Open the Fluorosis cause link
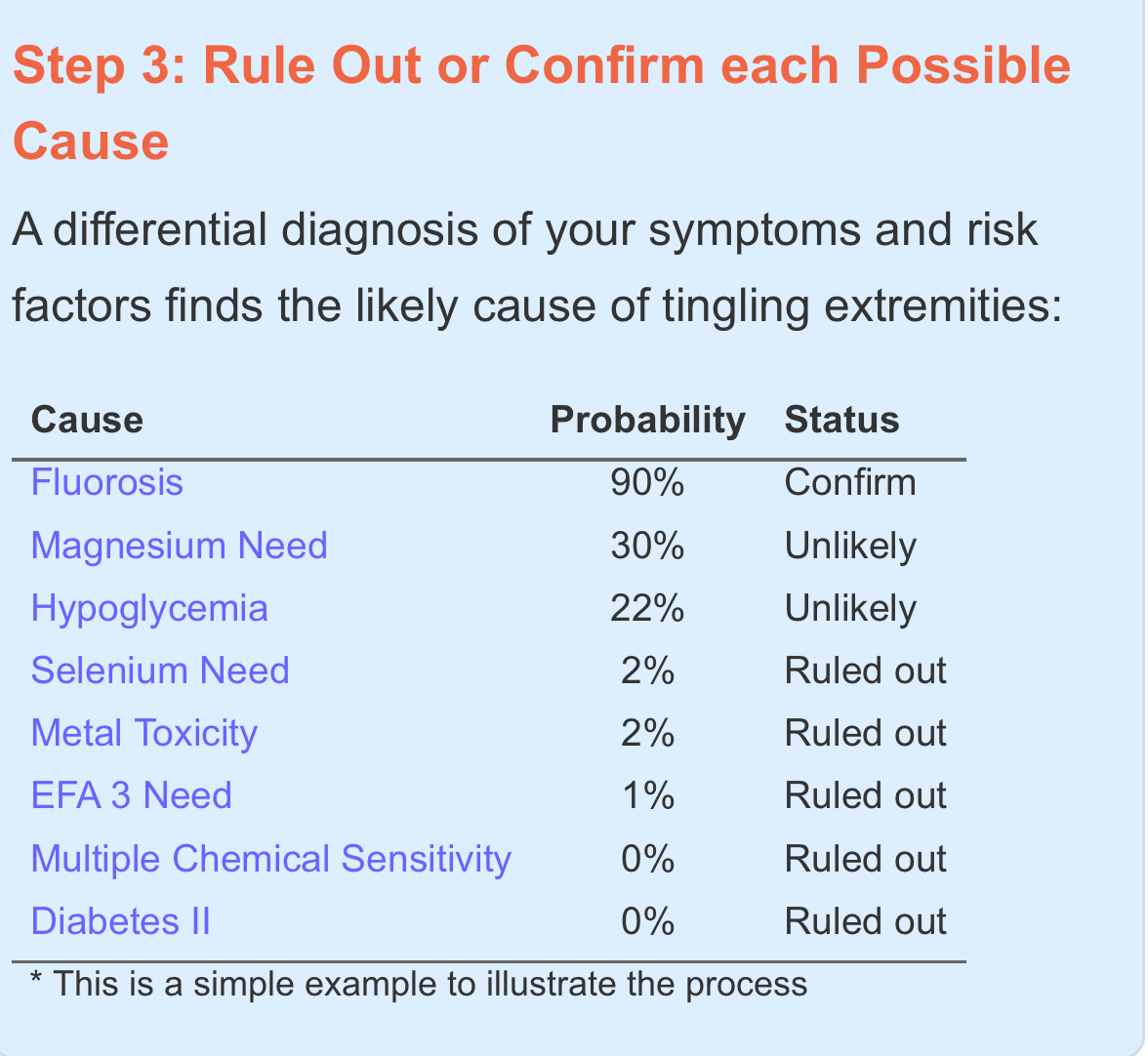 tap(107, 483)
